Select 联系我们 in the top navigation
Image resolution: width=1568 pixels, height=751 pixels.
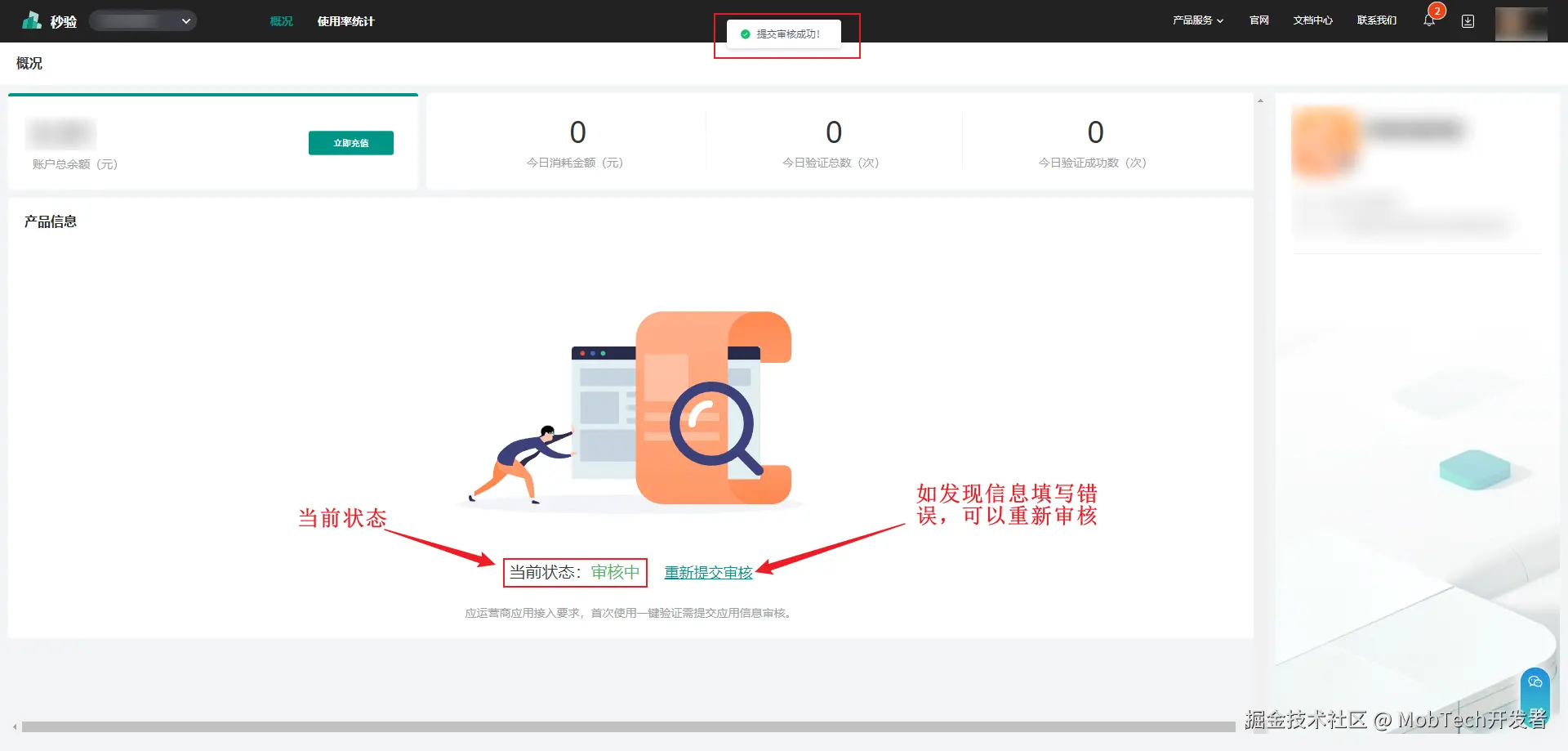pyautogui.click(x=1377, y=20)
